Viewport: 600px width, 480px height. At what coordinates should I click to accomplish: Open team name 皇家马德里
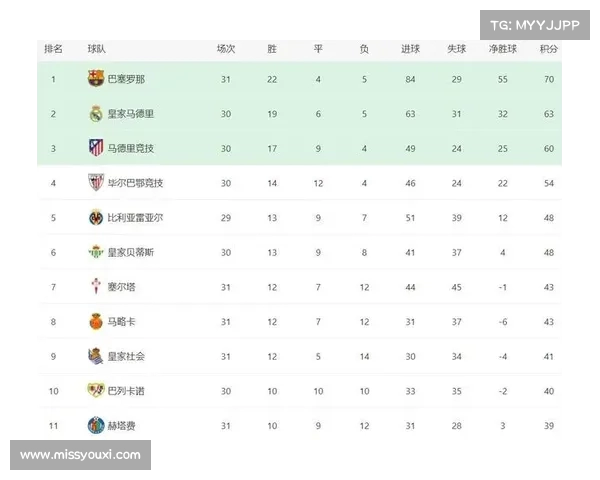pos(130,114)
